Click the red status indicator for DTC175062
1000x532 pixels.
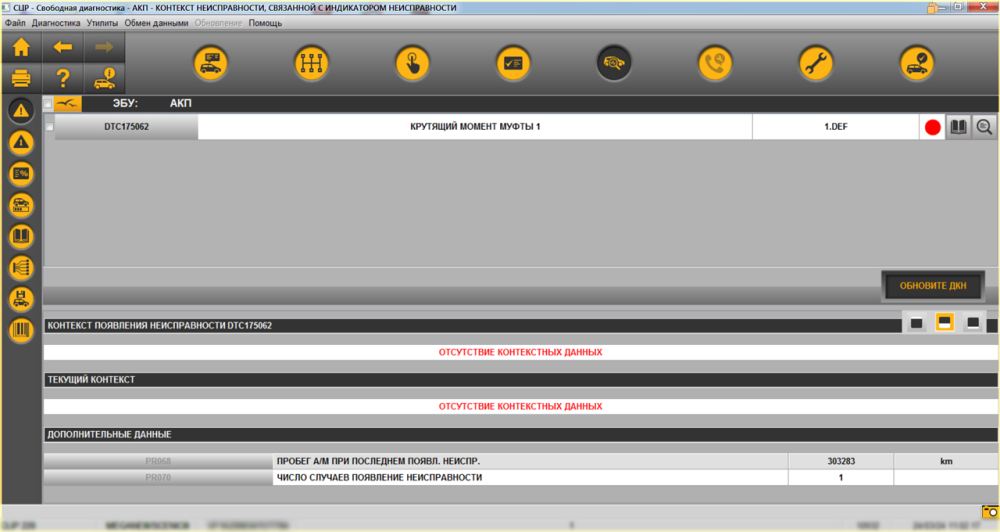pos(932,128)
